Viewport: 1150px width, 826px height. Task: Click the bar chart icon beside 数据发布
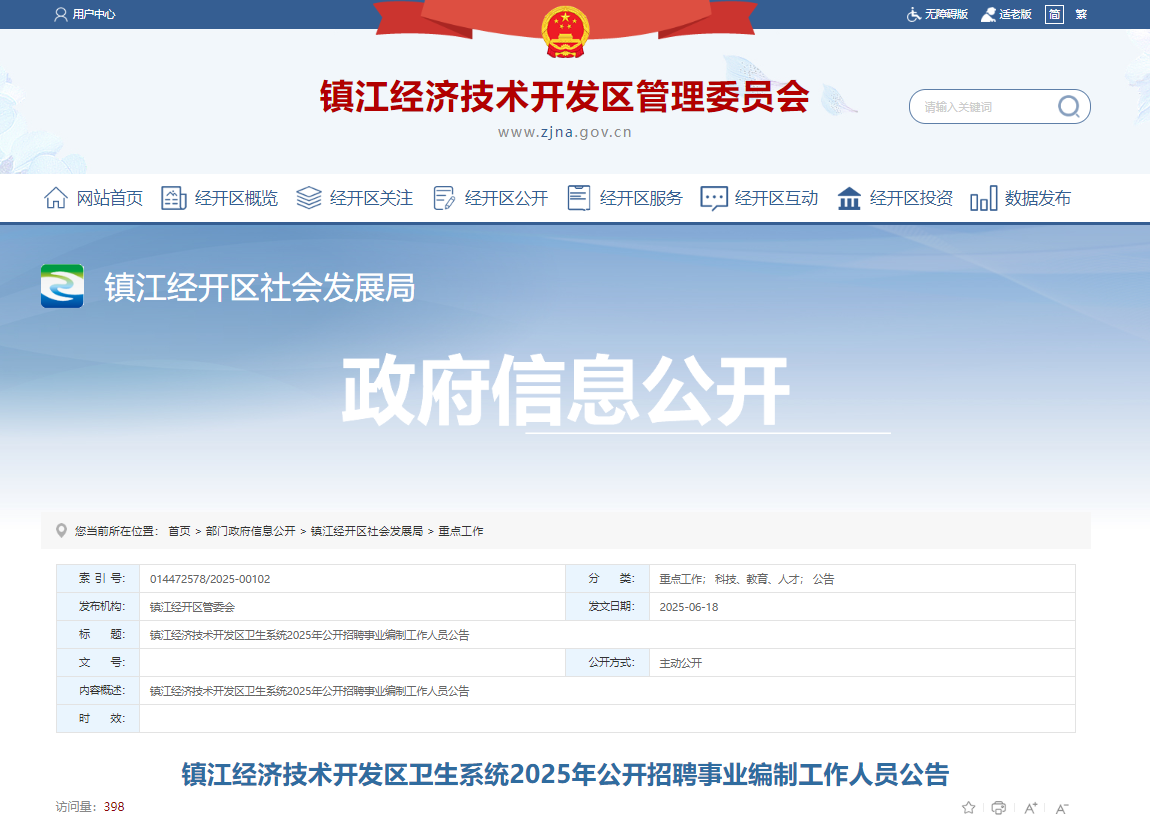pos(984,198)
